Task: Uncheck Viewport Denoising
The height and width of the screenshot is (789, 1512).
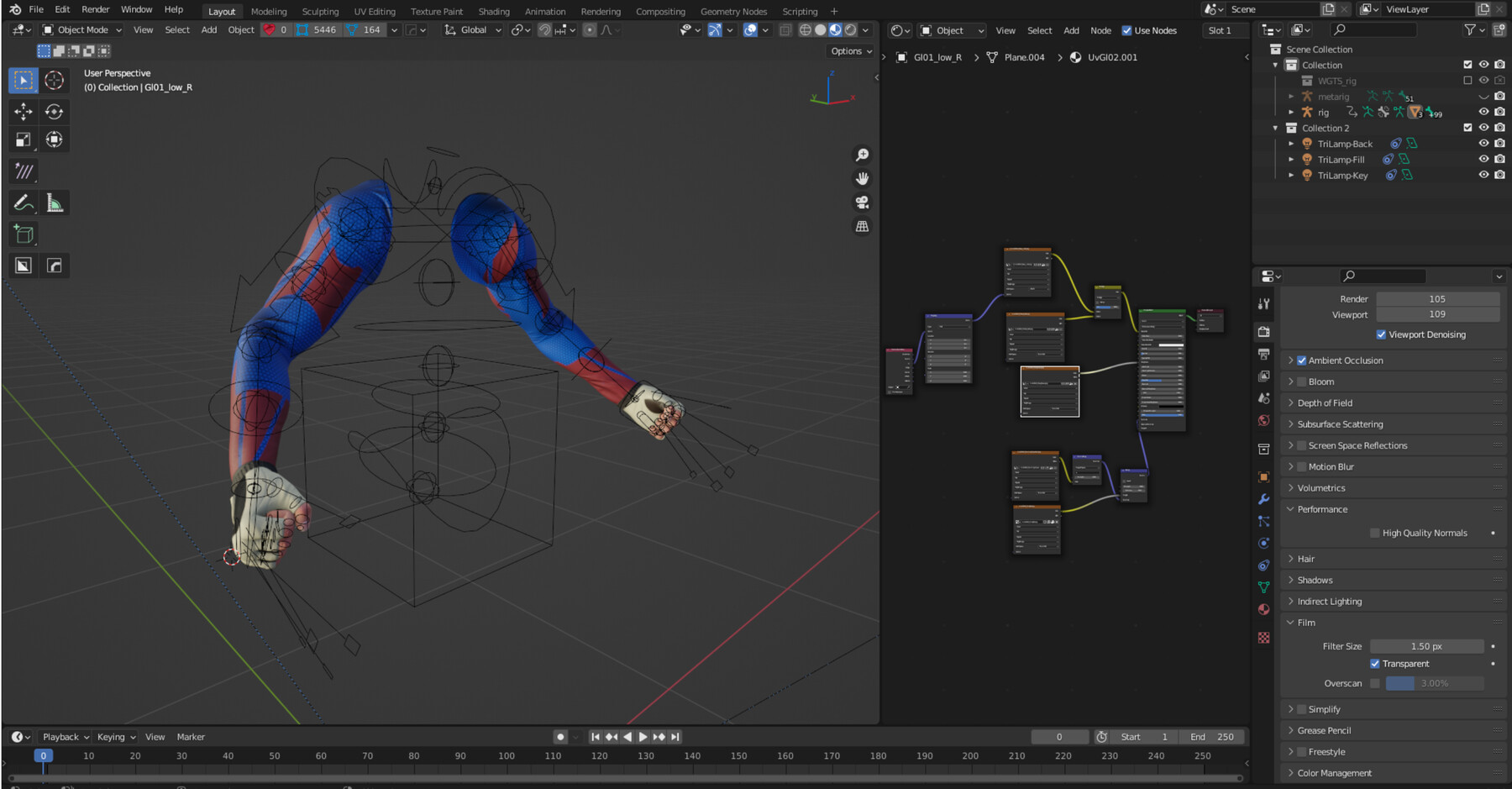Action: [x=1381, y=334]
